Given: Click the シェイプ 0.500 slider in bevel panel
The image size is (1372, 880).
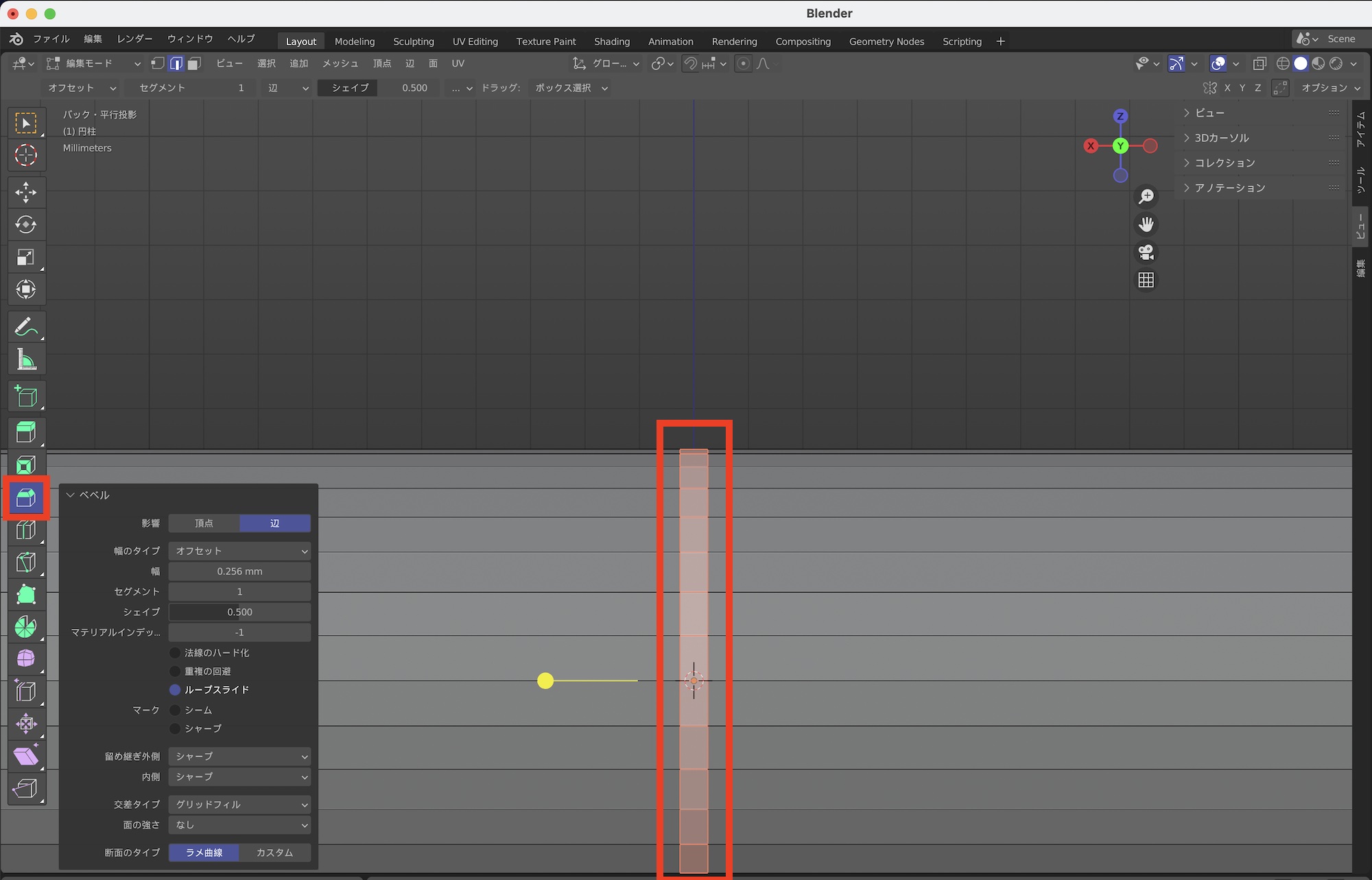Looking at the screenshot, I should pos(239,612).
